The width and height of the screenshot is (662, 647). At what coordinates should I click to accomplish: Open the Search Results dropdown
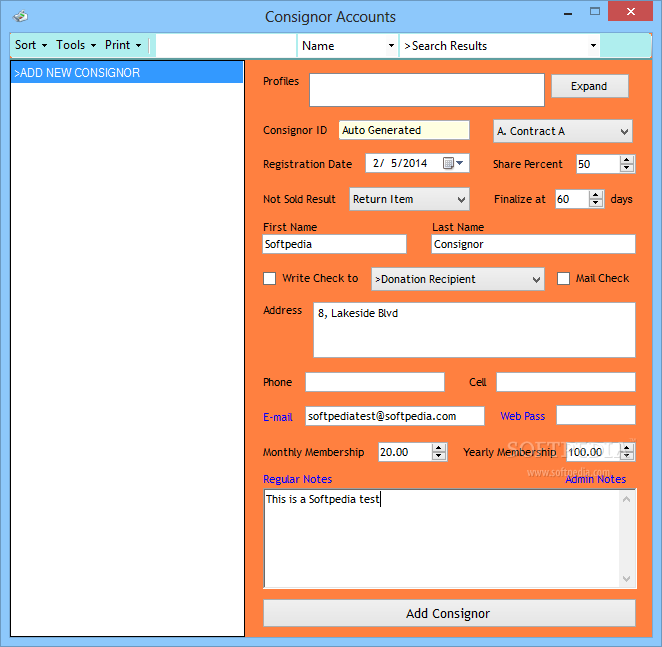tap(593, 46)
